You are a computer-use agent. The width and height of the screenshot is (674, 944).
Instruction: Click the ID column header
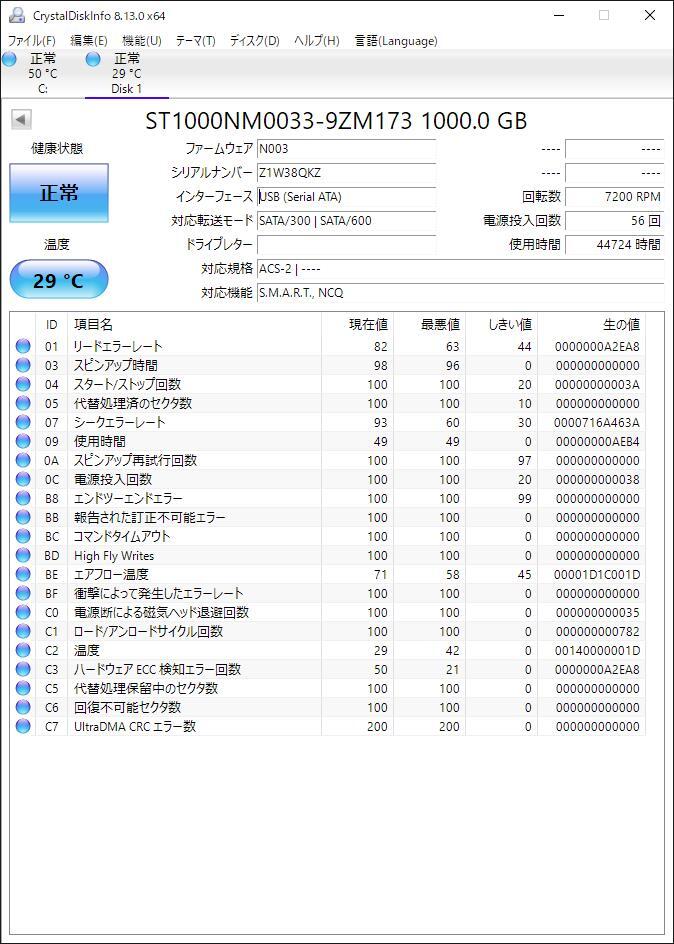tap(52, 324)
